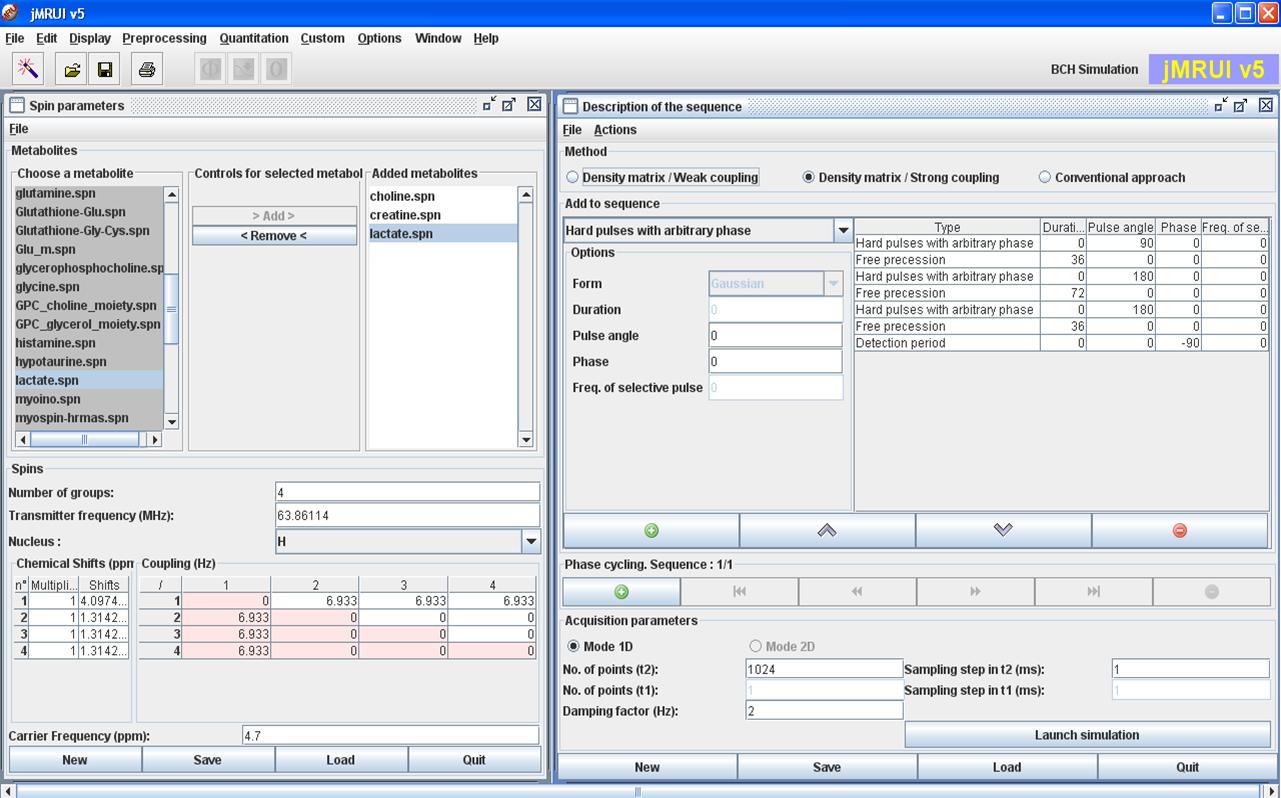Screen dimensions: 1281x798
Task: Click New in Spin parameters panel
Action: coord(75,760)
